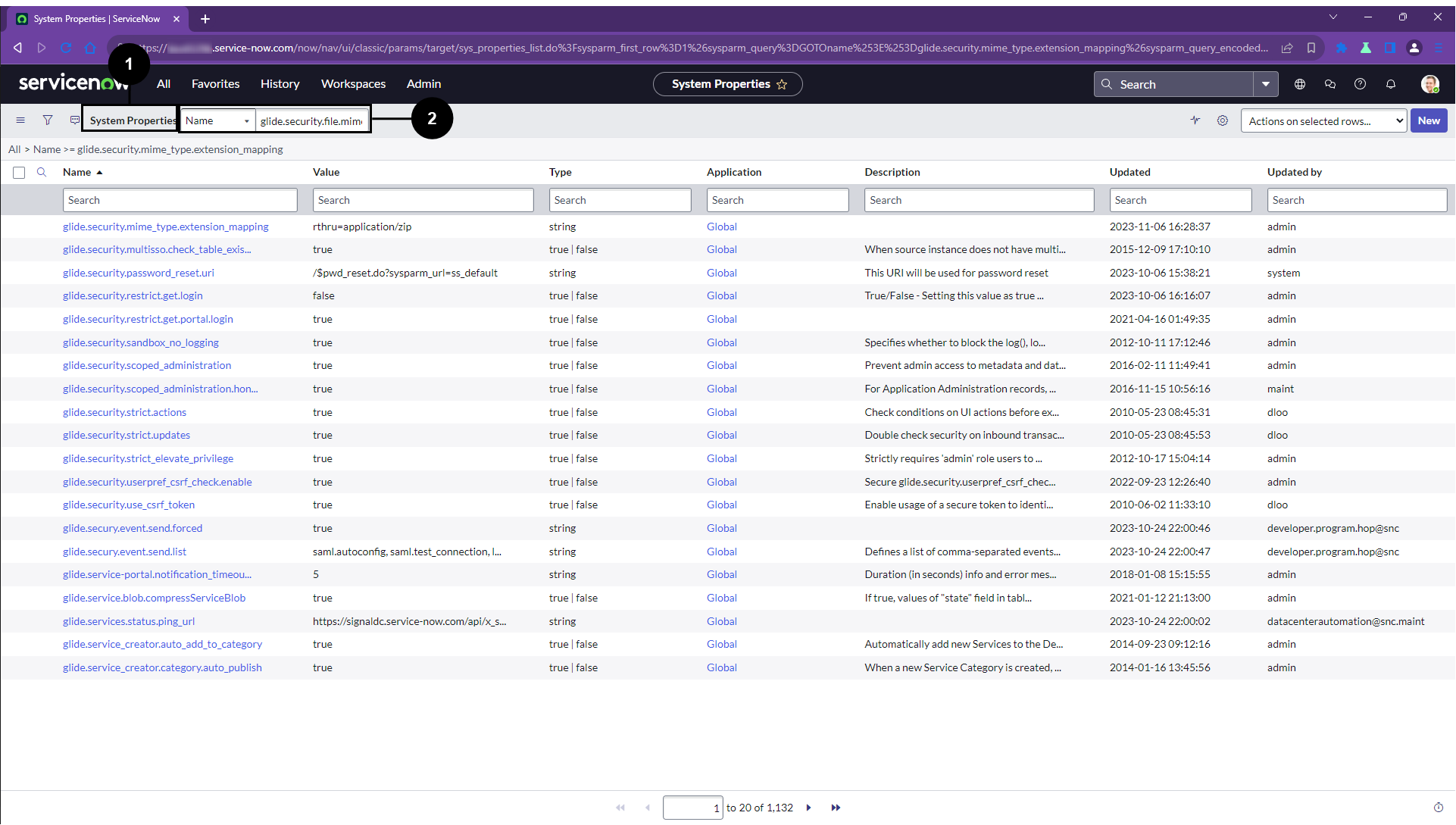Viewport: 1456px width, 825px height.
Task: Favorite System Properties with the star icon
Action: click(783, 84)
